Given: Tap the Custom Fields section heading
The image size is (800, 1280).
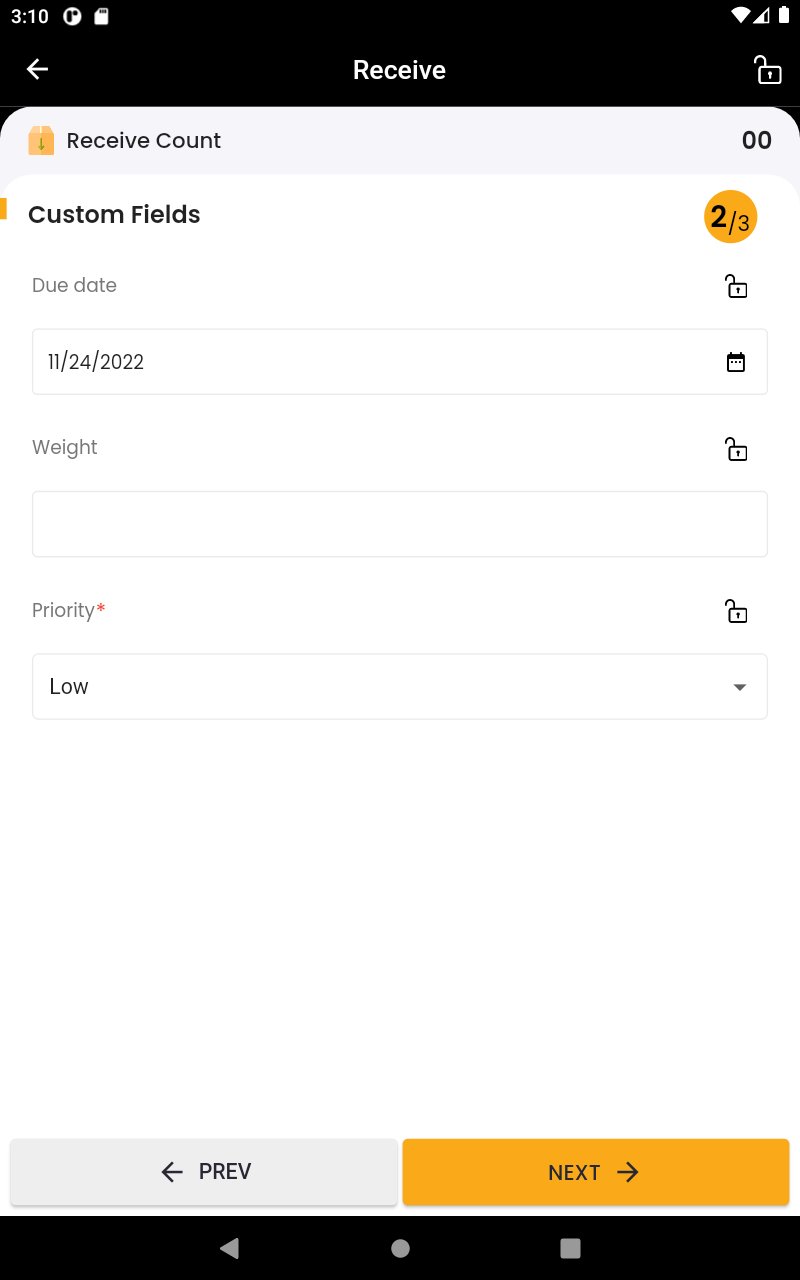Looking at the screenshot, I should (114, 215).
